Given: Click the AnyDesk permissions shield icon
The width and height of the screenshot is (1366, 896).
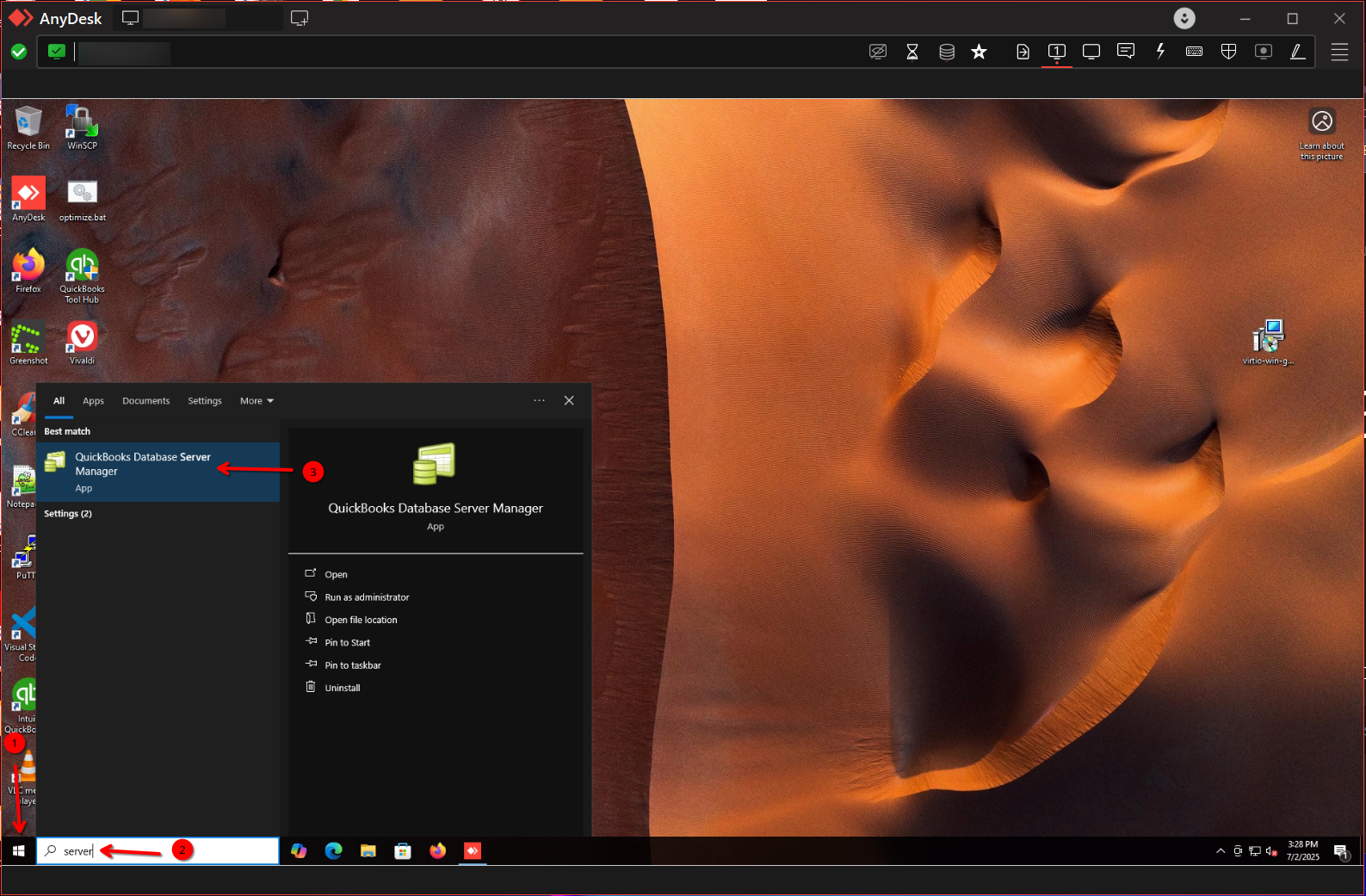Looking at the screenshot, I should point(1228,52).
